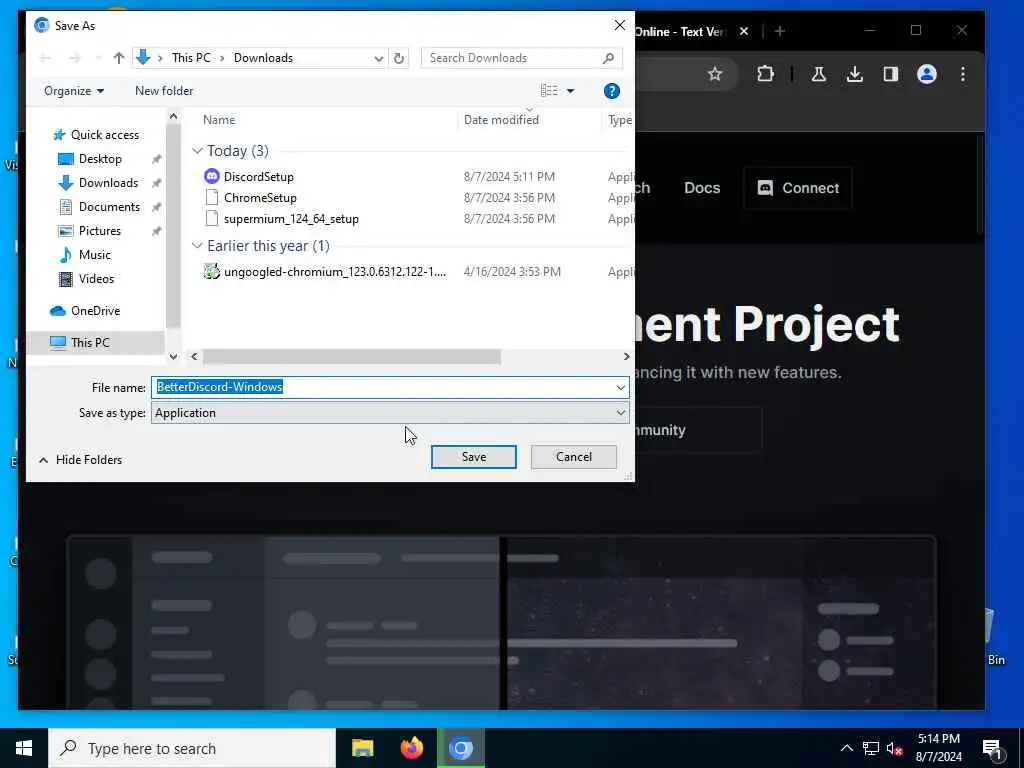The width and height of the screenshot is (1024, 768).
Task: Click Windows taskbar search box
Action: [x=192, y=748]
